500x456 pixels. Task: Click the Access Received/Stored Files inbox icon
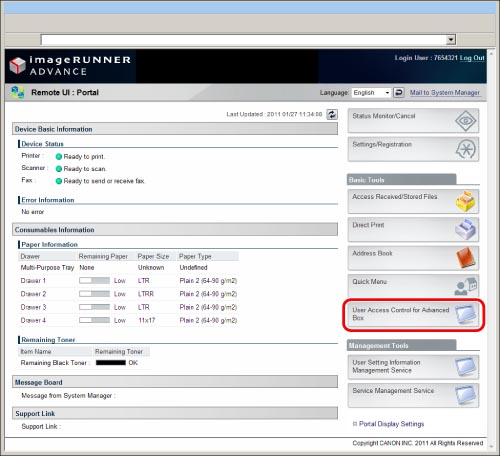click(x=466, y=201)
